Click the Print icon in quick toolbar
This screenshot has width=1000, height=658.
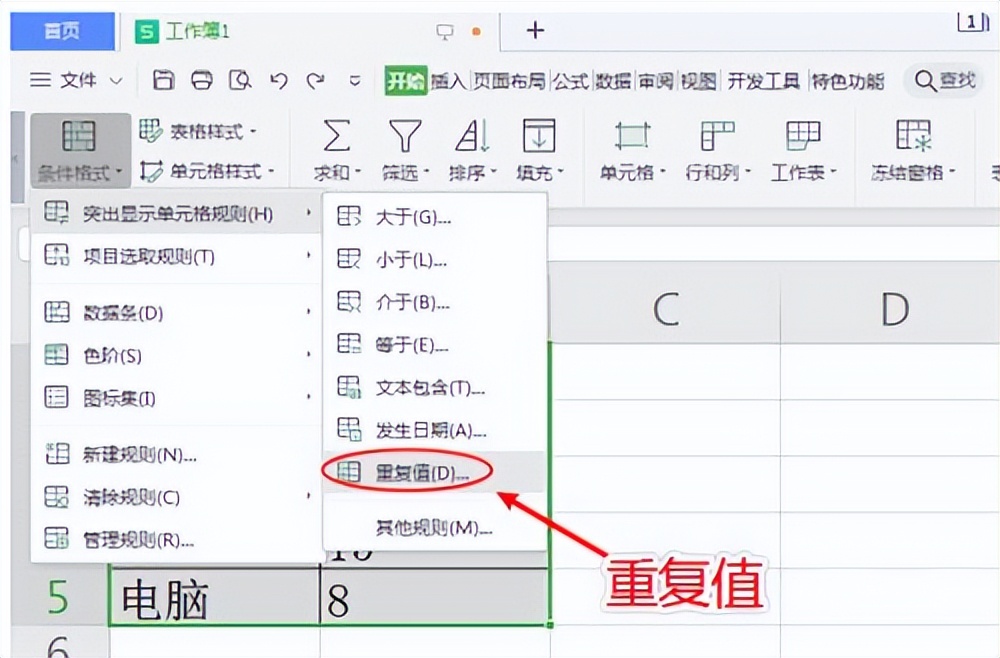pyautogui.click(x=202, y=80)
